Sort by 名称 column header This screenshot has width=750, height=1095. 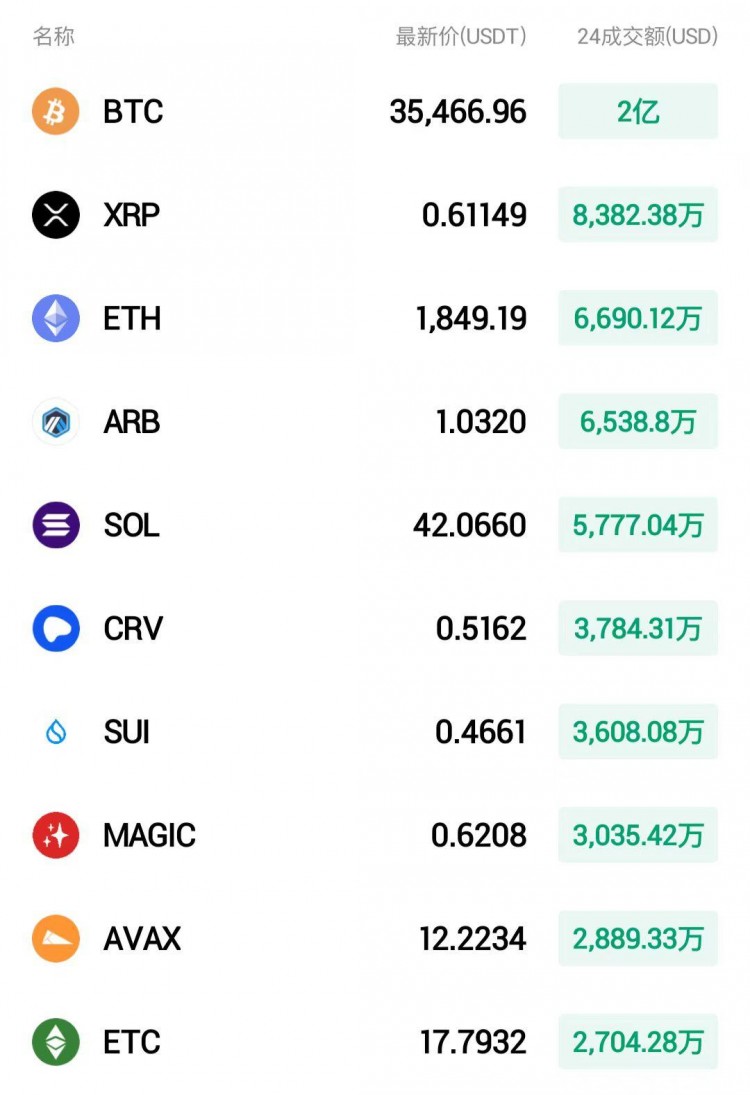(54, 36)
